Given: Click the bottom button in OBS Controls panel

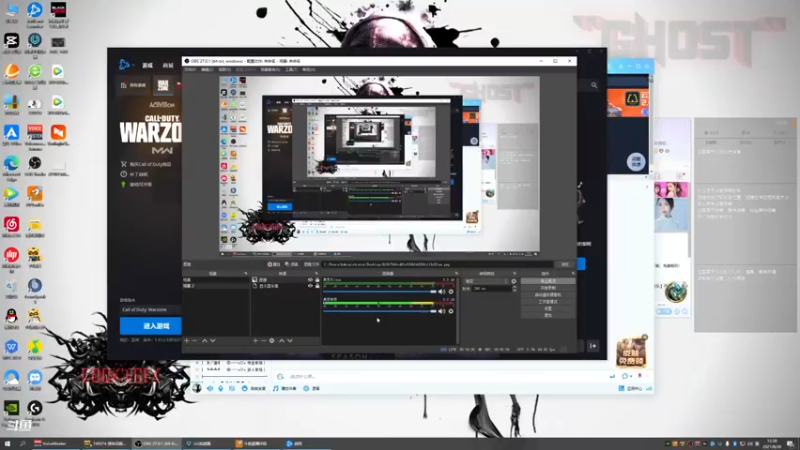Looking at the screenshot, I should click(x=548, y=315).
